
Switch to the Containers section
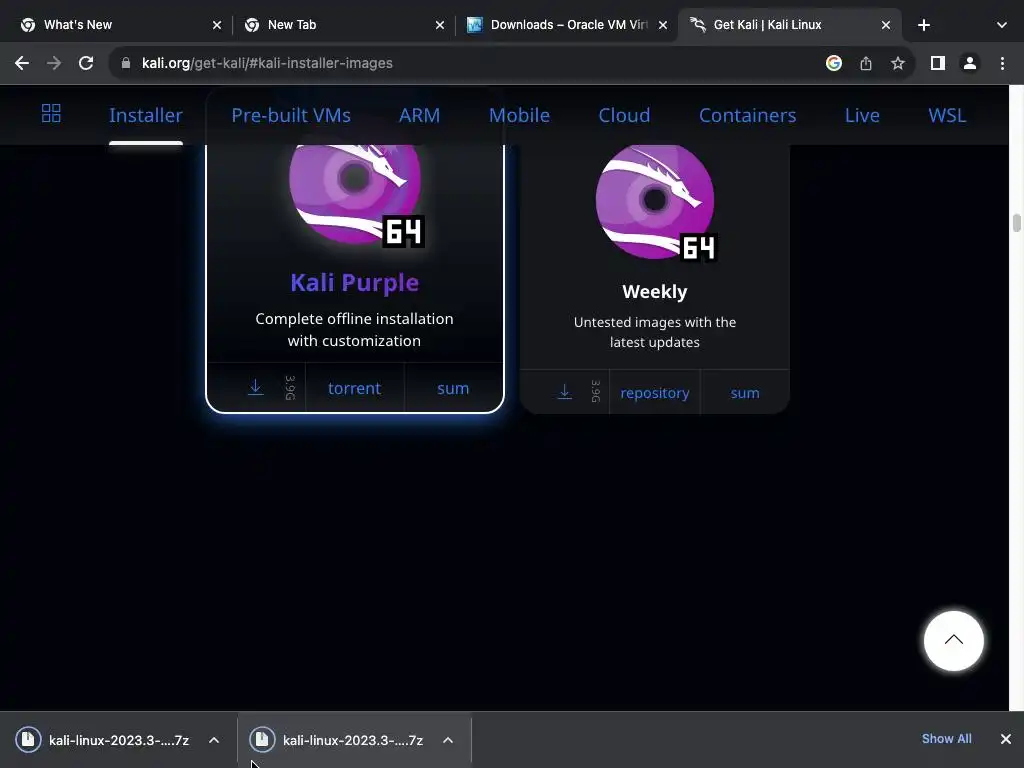748,115
